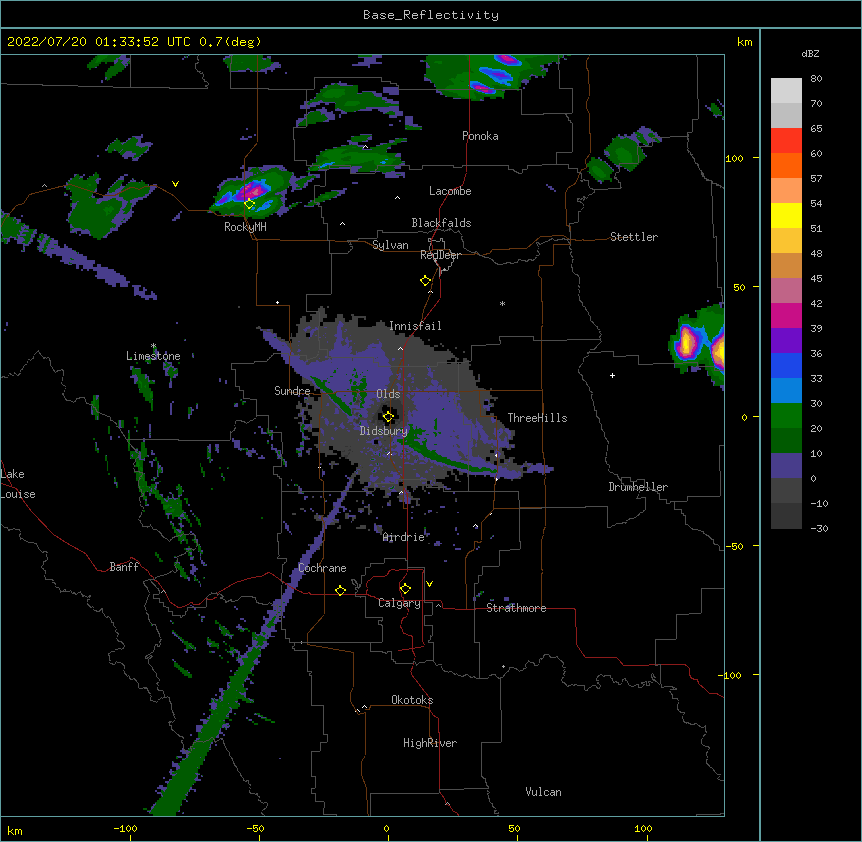Select the Sylvan label
Viewport: 862px width, 842px height.
click(390, 245)
